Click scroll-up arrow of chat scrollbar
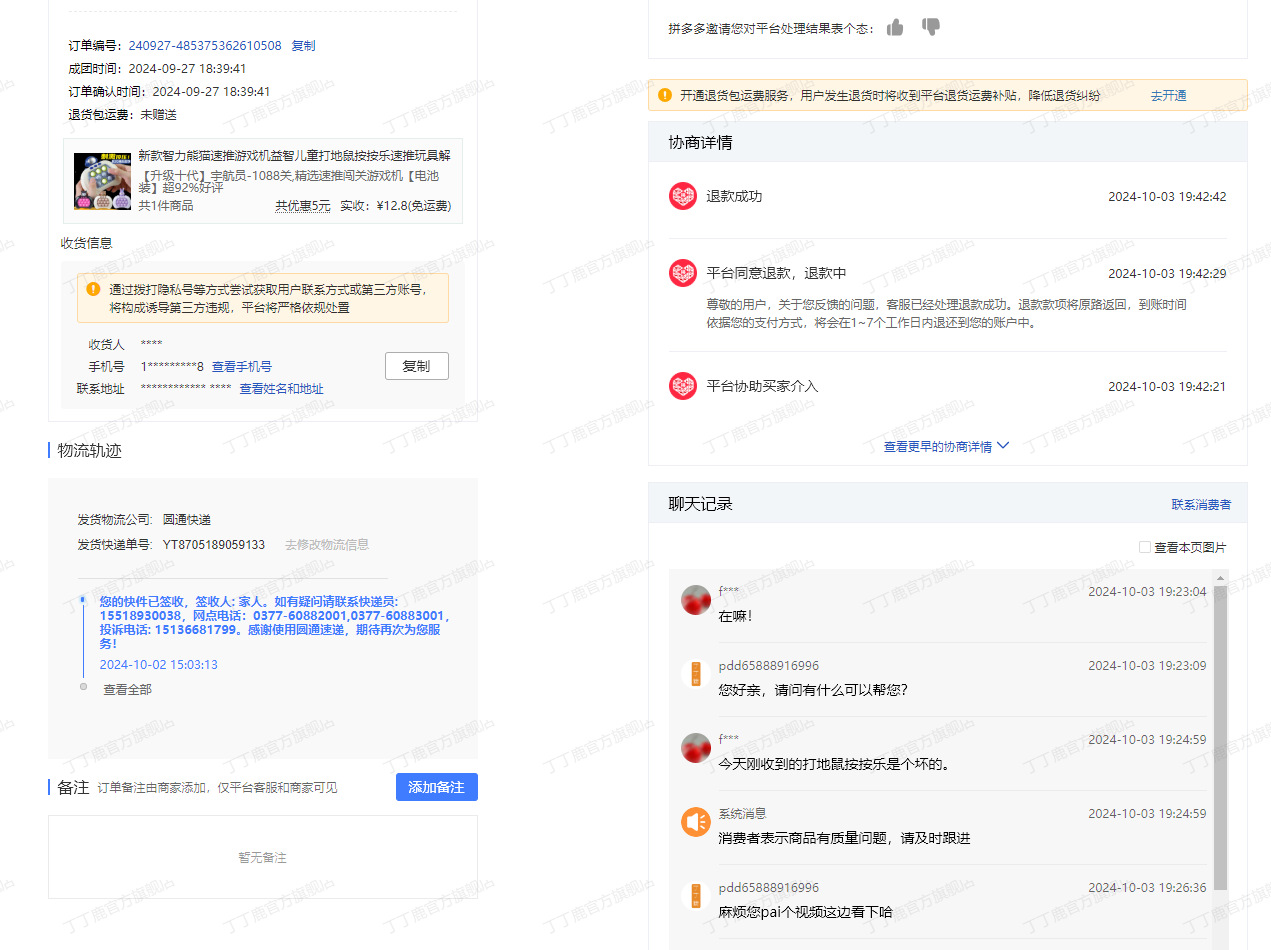Image resolution: width=1271 pixels, height=950 pixels. pyautogui.click(x=1220, y=579)
